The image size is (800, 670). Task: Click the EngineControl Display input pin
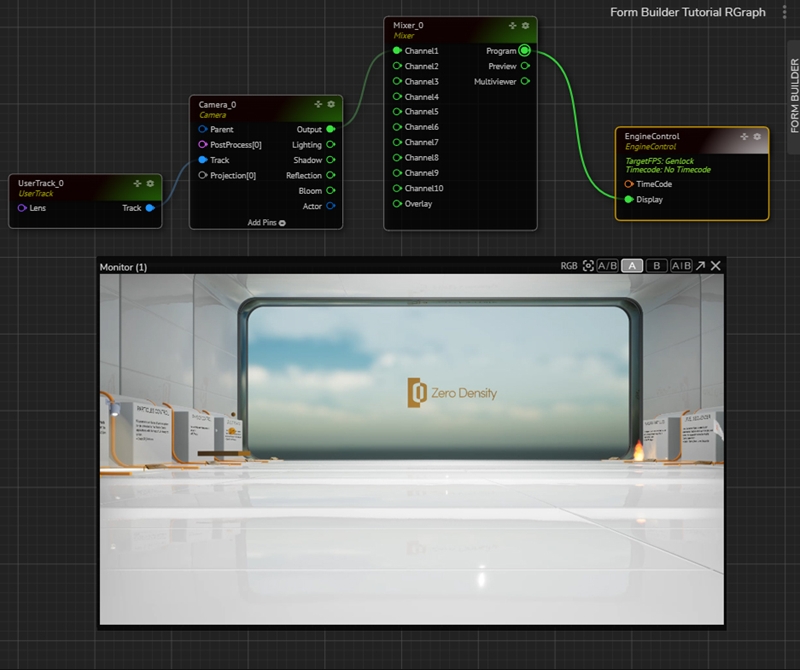tap(628, 199)
